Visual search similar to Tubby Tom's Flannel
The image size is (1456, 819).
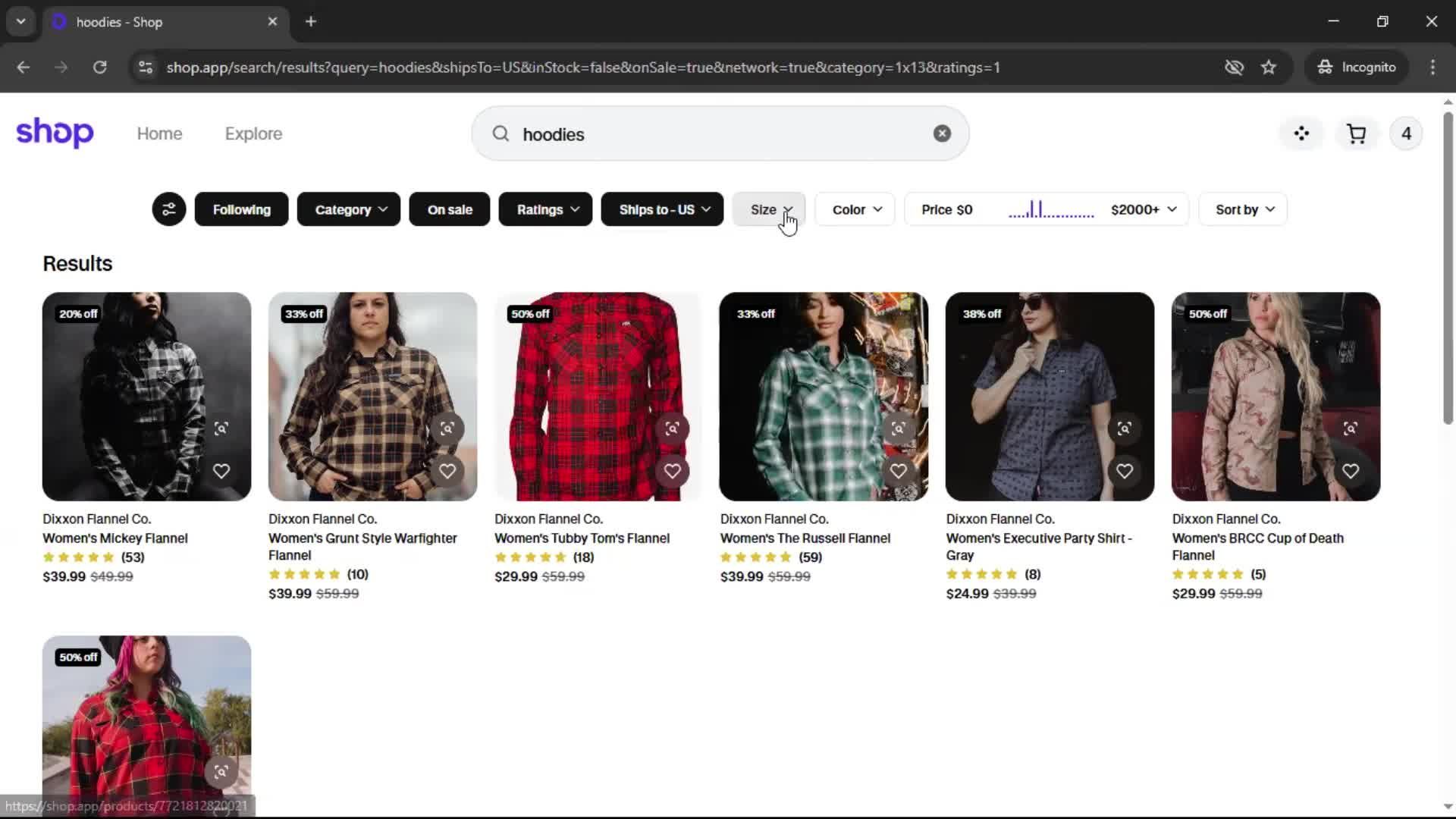(x=672, y=428)
